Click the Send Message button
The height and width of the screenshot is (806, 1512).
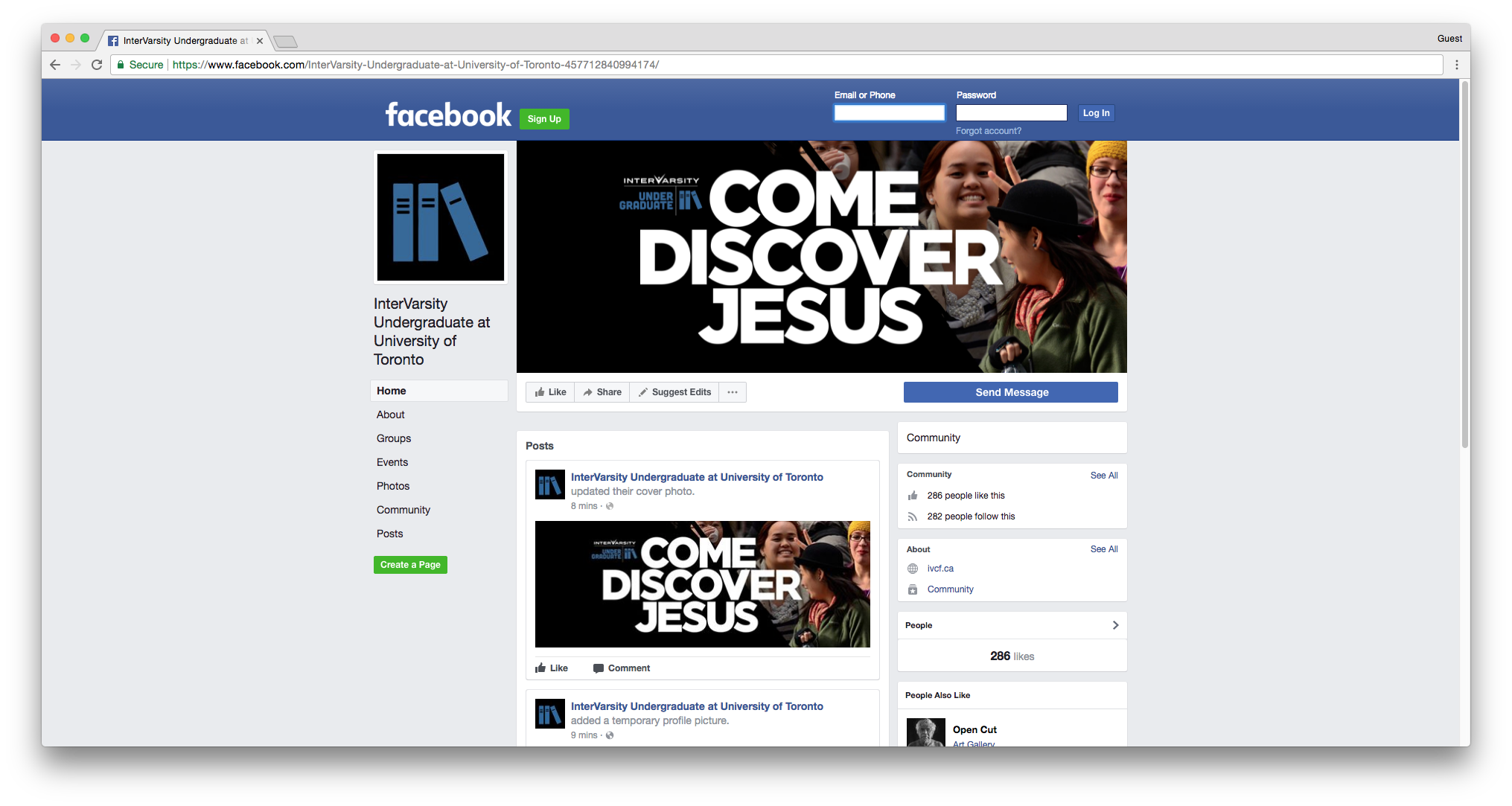1011,392
